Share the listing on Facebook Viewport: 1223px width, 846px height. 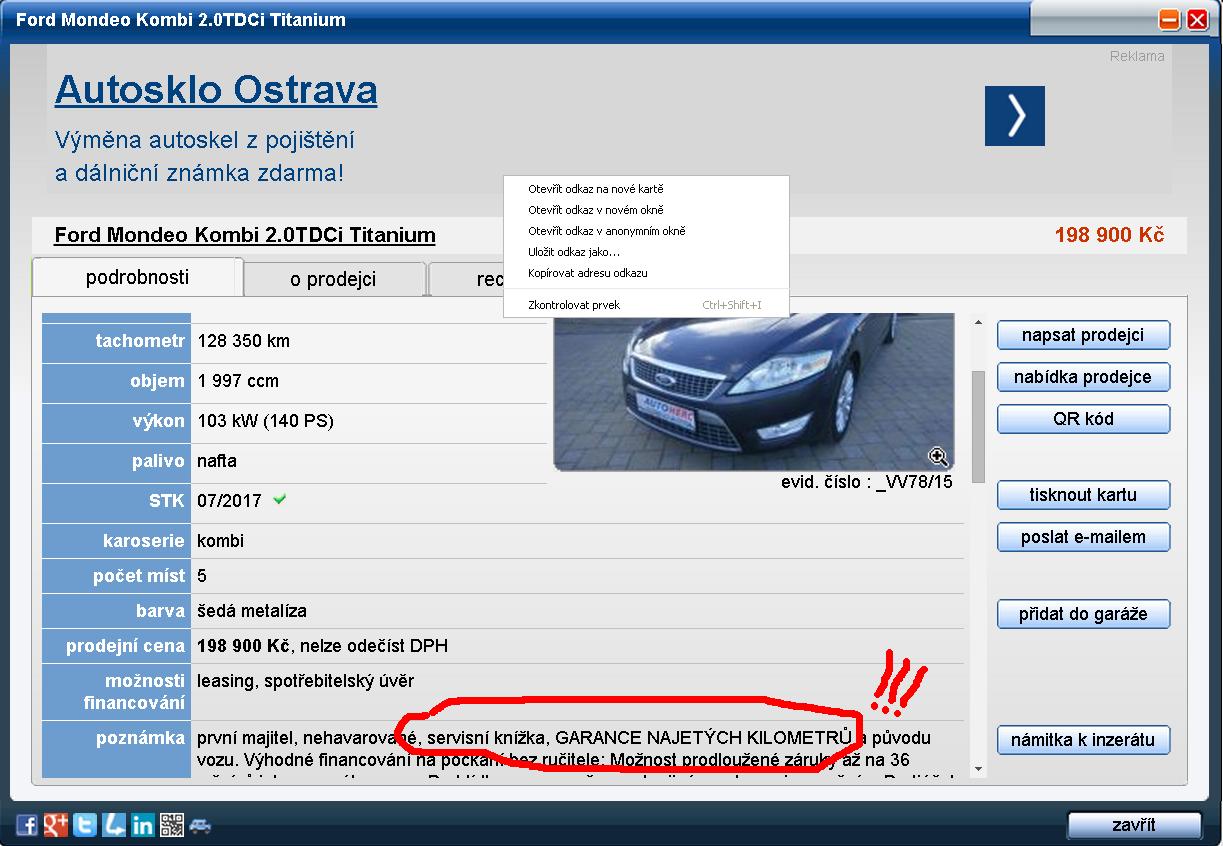tap(27, 825)
